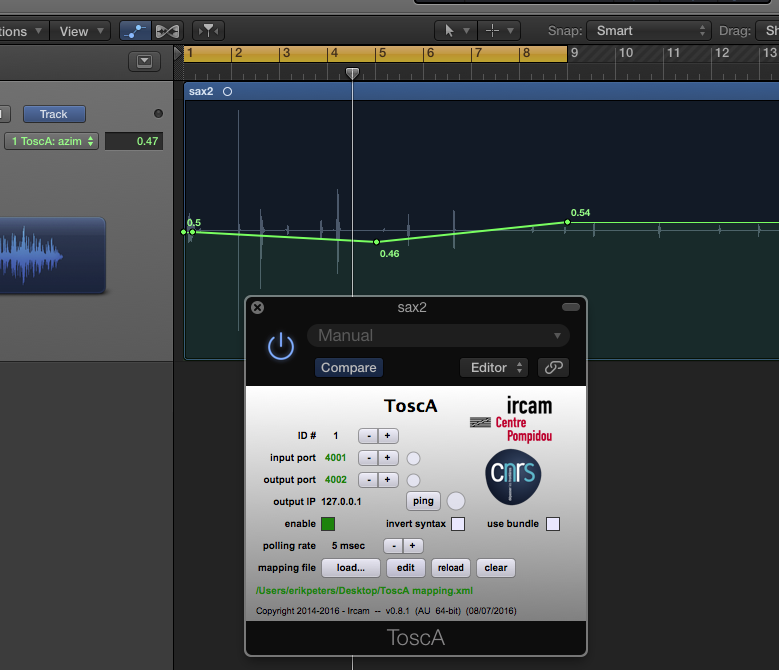This screenshot has height=670, width=779.
Task: Click the CNRS logo
Action: pos(513,476)
